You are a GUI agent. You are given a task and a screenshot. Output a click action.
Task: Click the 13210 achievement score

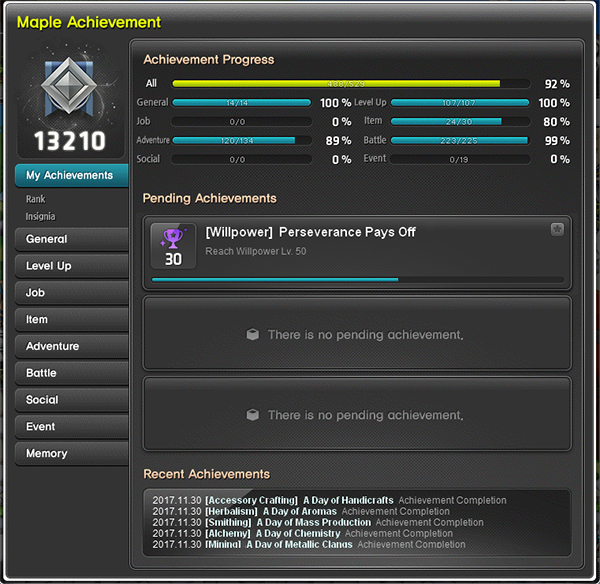(70, 141)
